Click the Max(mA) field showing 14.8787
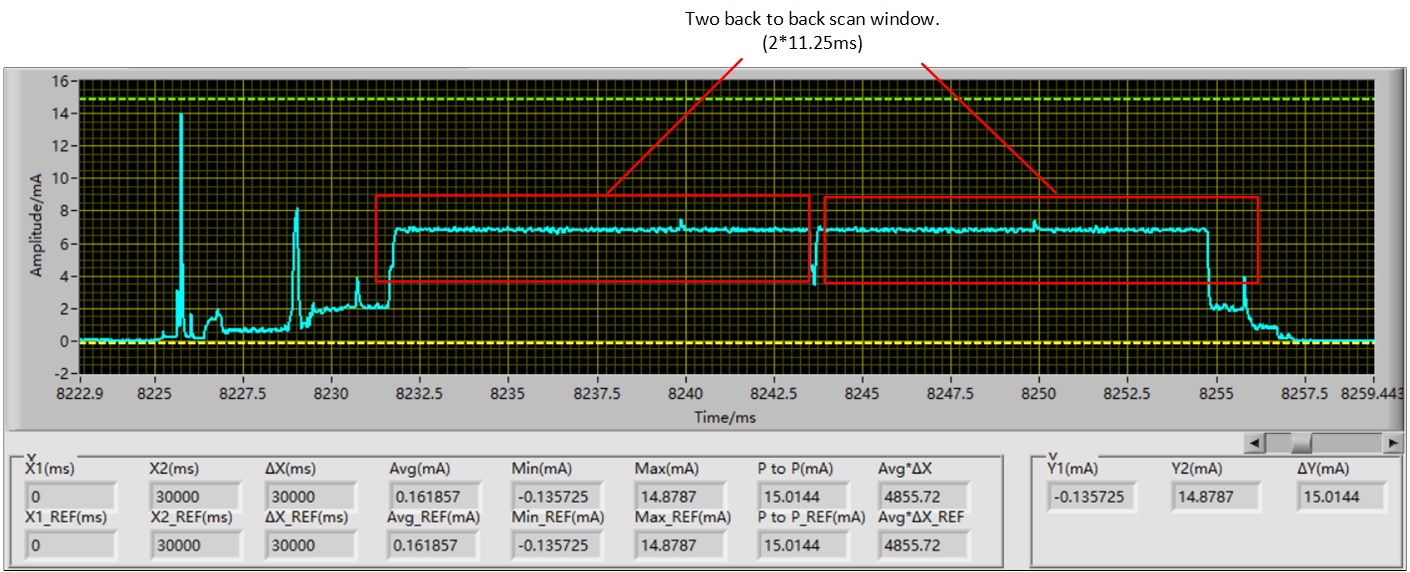 click(681, 497)
